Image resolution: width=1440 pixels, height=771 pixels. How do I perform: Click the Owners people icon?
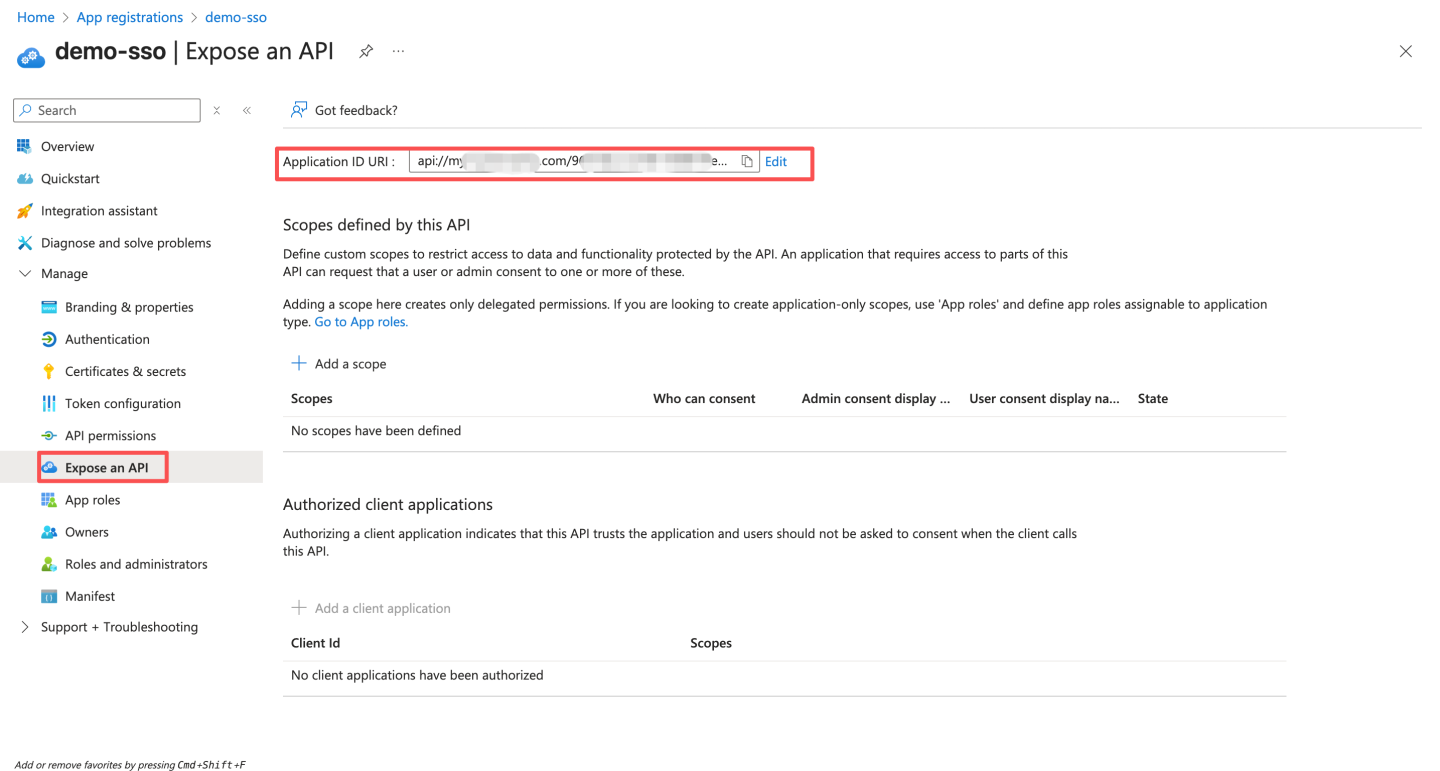(x=49, y=532)
